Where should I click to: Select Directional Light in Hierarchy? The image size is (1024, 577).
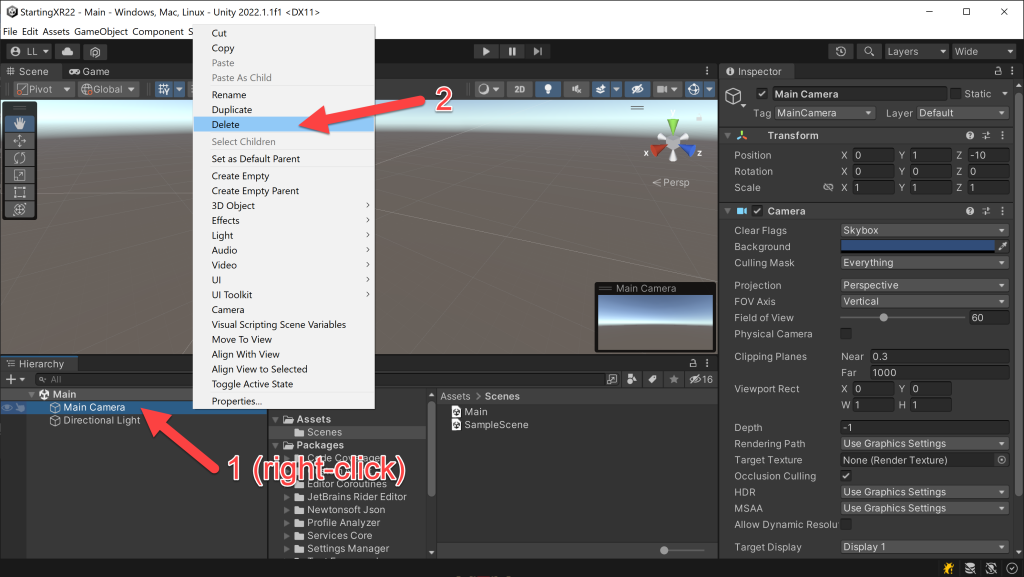click(x=101, y=420)
